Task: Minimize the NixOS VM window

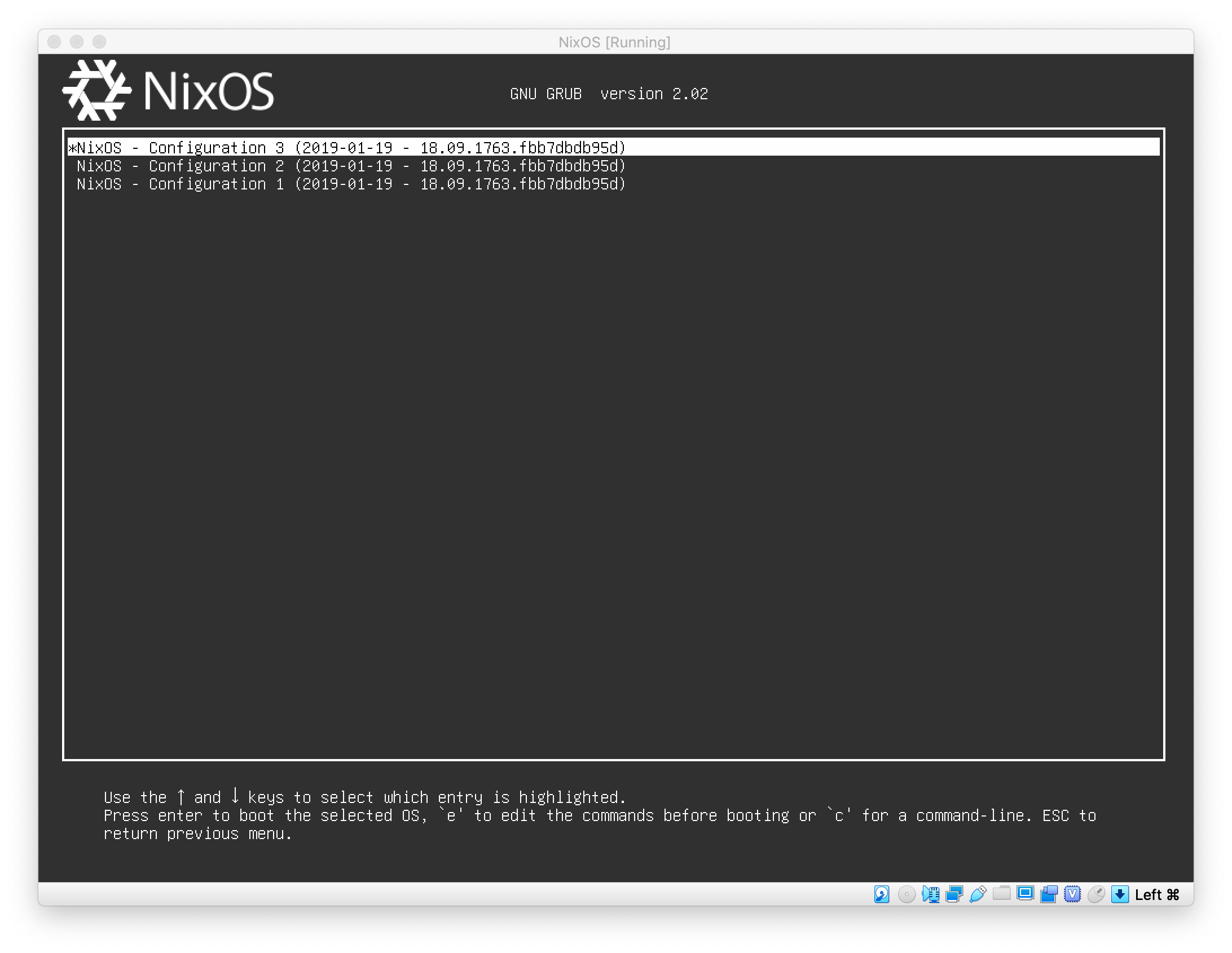Action: [x=77, y=42]
